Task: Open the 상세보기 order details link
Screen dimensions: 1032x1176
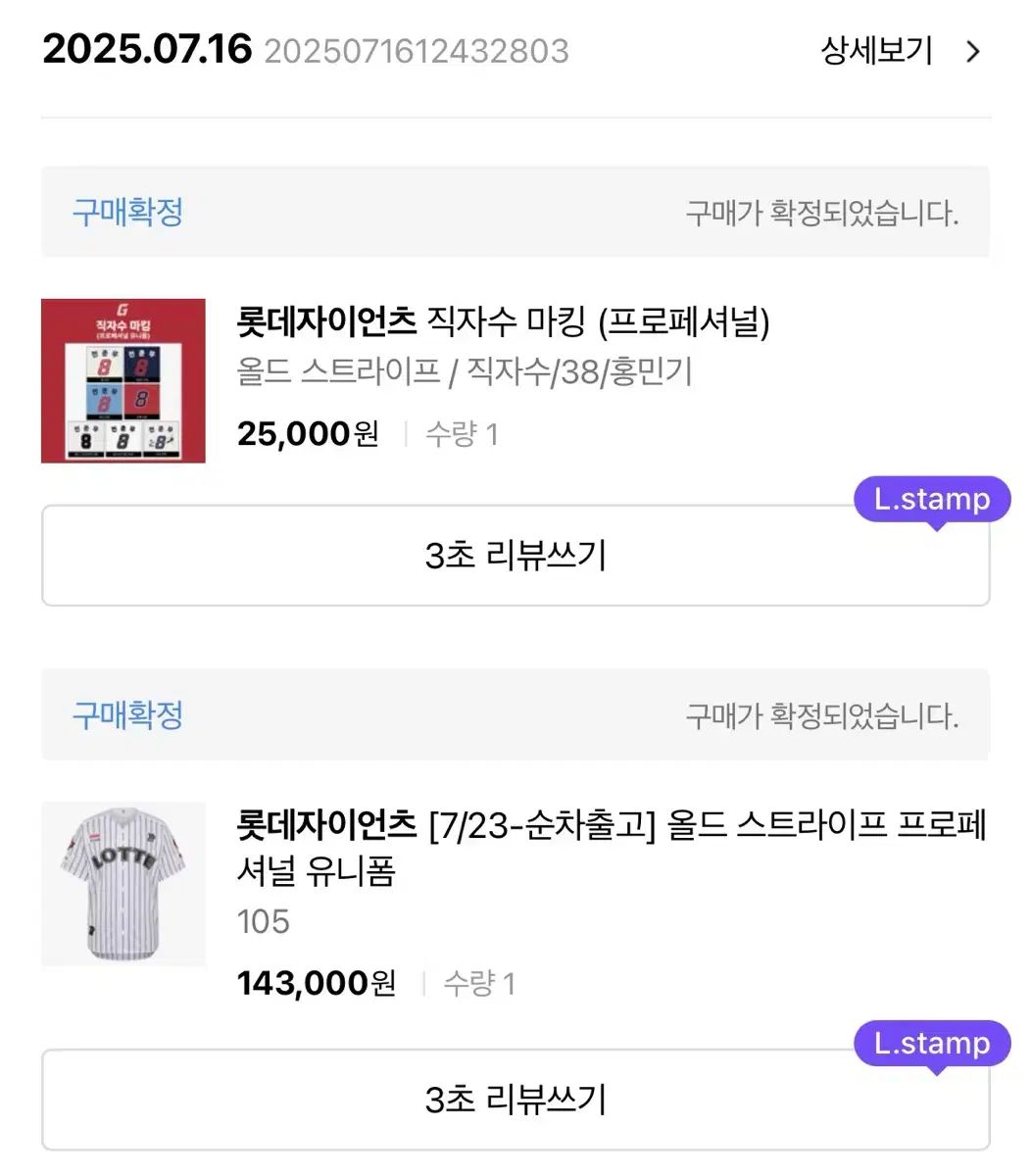Action: click(876, 50)
